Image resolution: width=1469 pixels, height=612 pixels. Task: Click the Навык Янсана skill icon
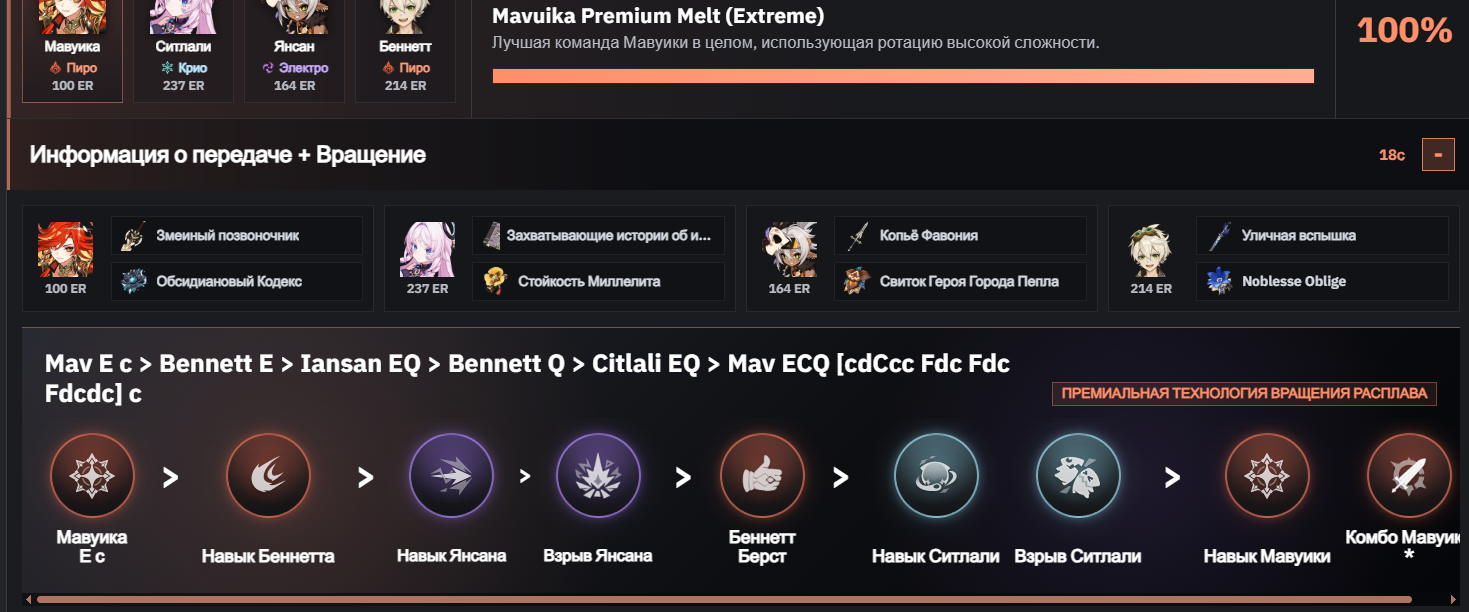click(451, 476)
